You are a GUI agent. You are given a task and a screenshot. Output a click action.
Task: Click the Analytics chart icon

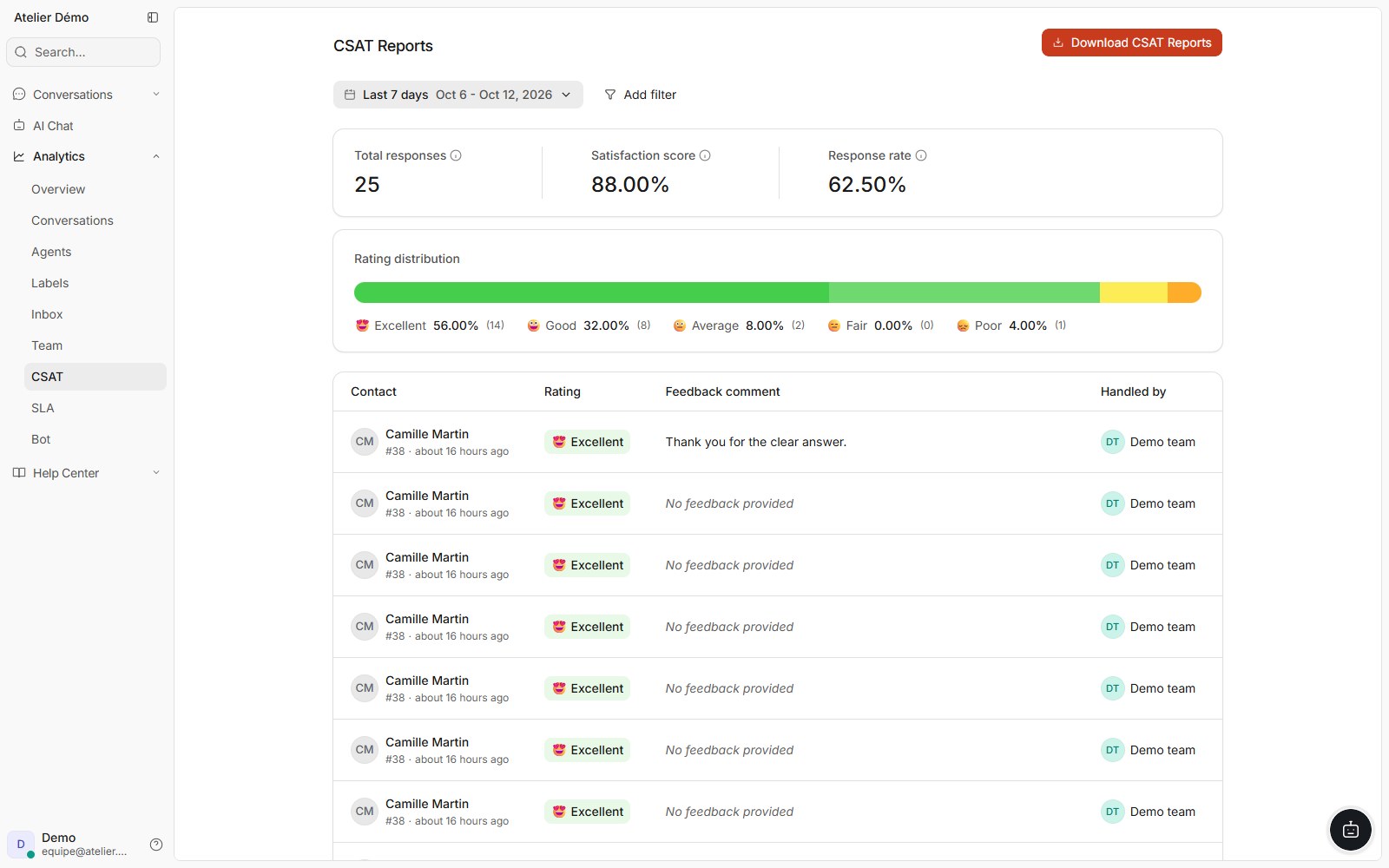[19, 156]
